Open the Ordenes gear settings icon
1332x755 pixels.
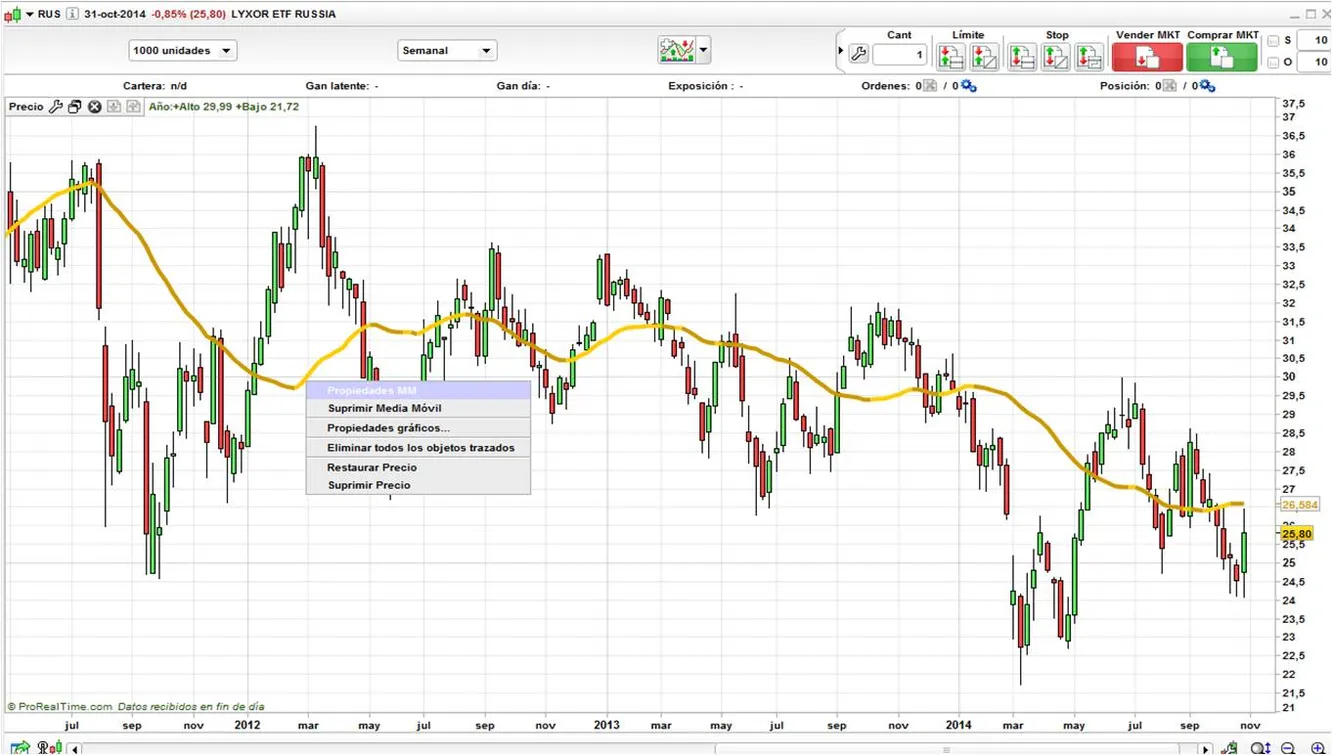pos(968,86)
